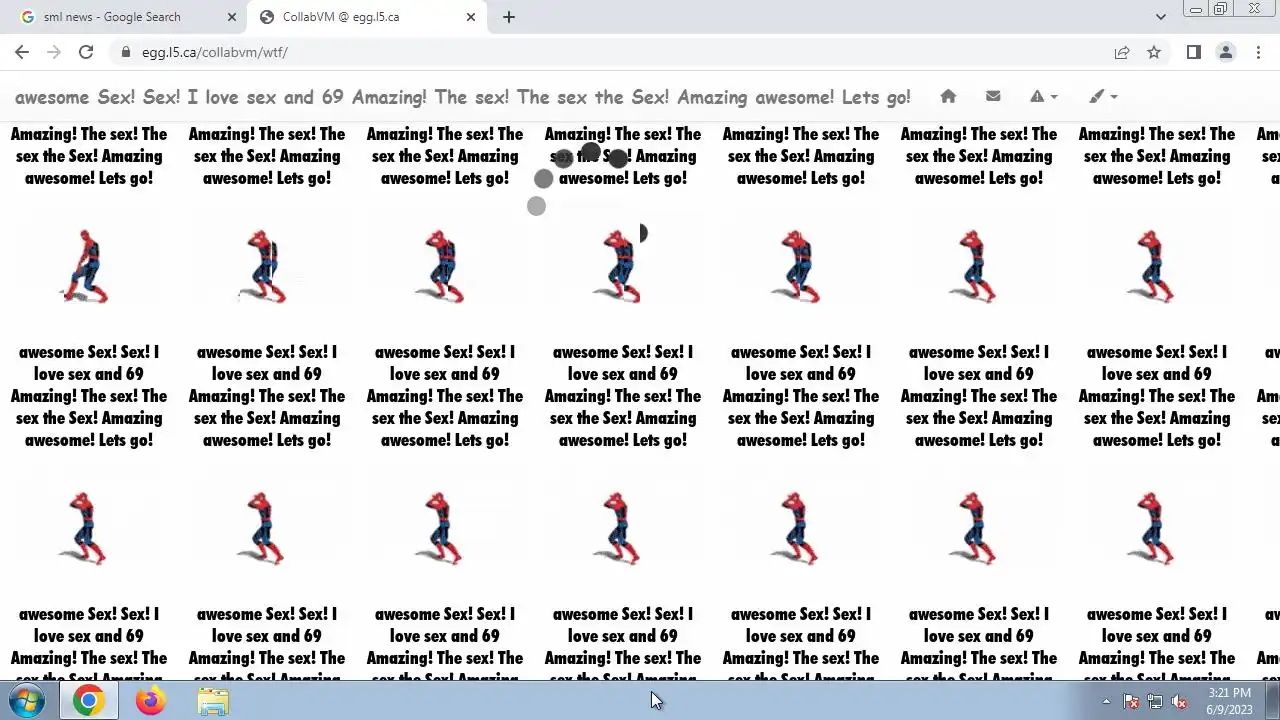1280x720 pixels.
Task: Show hidden system tray icons arrow
Action: (1106, 701)
